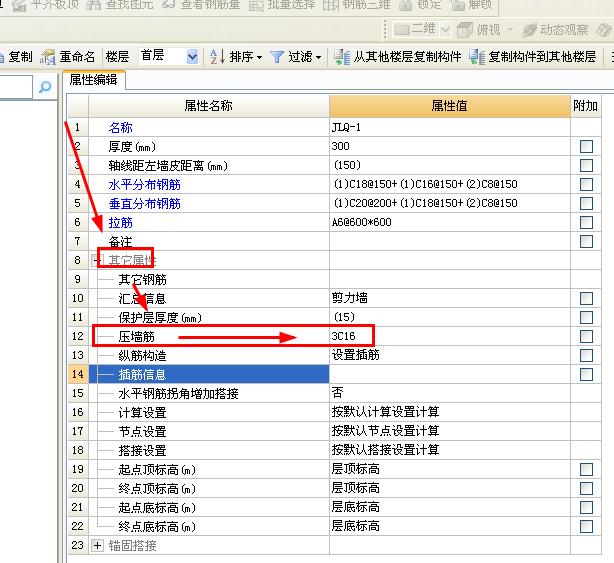
Task: Click the 复制构件到其他楼层 icon
Action: point(477,57)
